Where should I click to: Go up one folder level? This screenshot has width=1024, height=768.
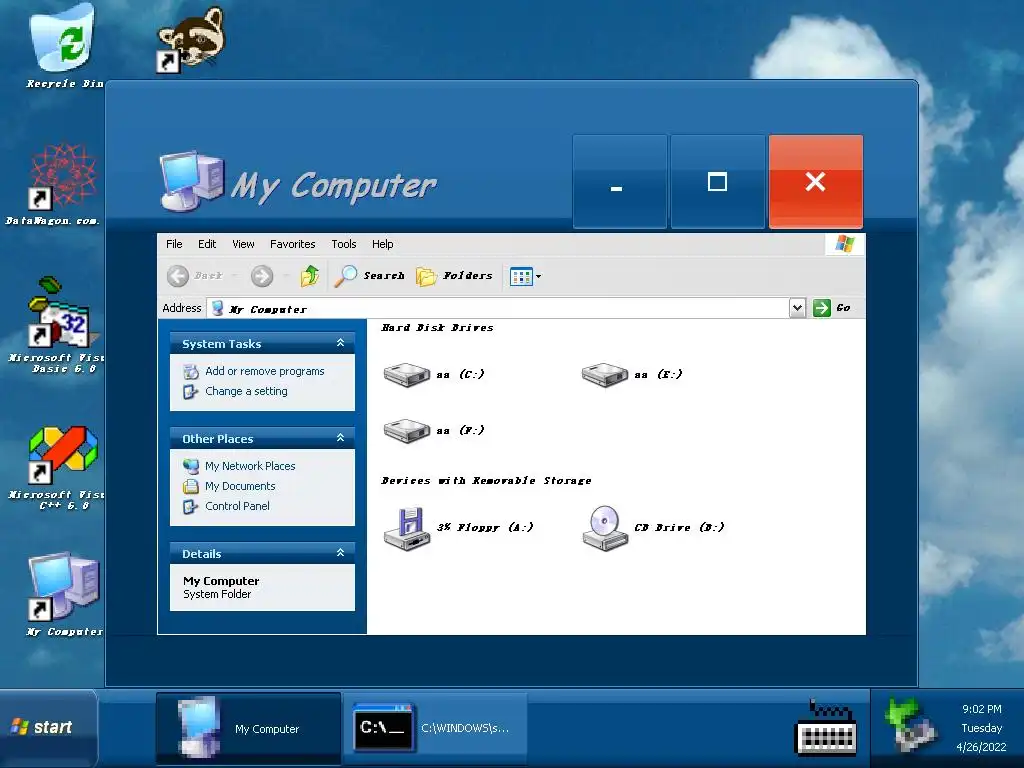[310, 276]
